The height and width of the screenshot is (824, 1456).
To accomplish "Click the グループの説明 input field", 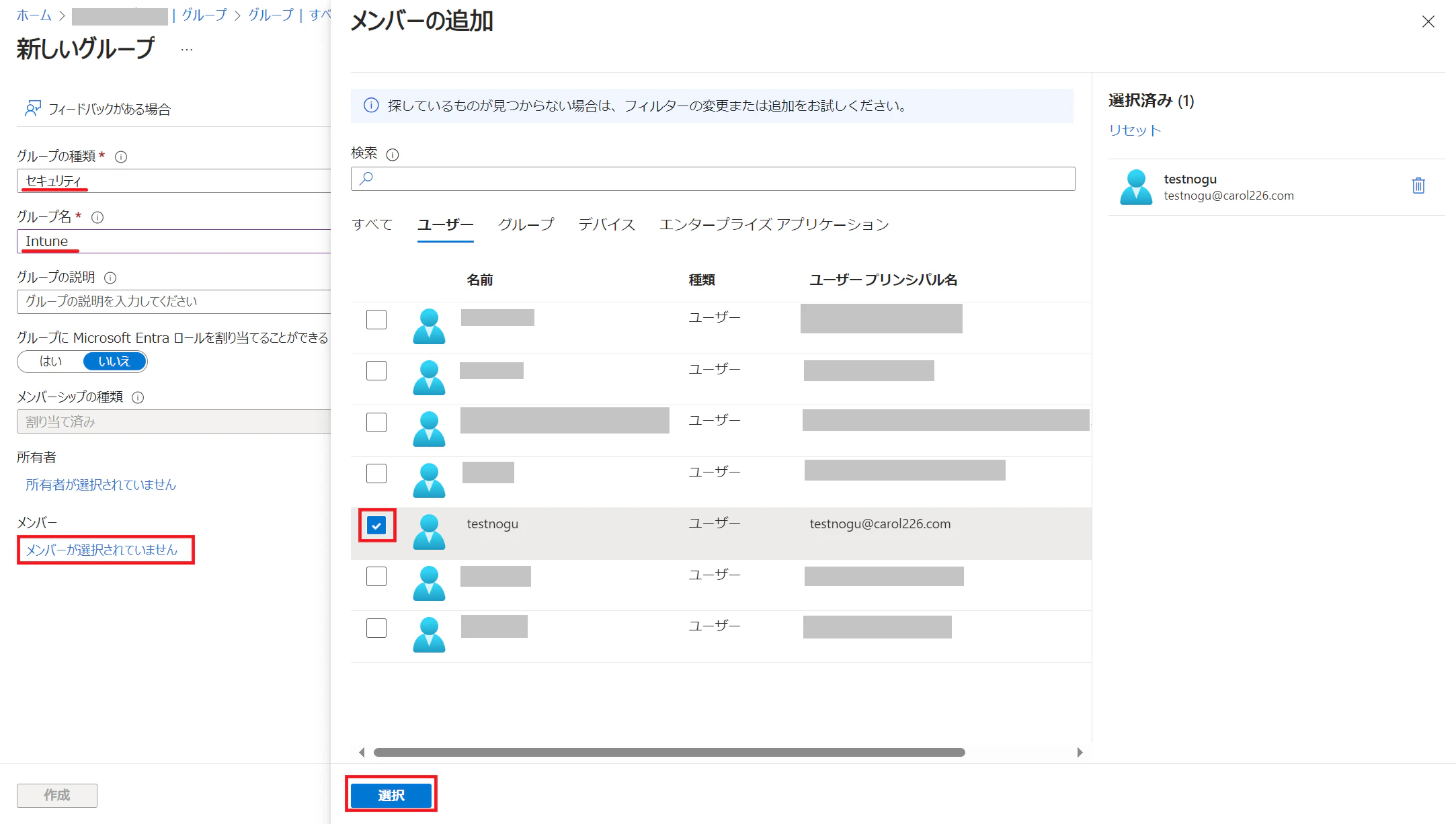I will coord(173,302).
